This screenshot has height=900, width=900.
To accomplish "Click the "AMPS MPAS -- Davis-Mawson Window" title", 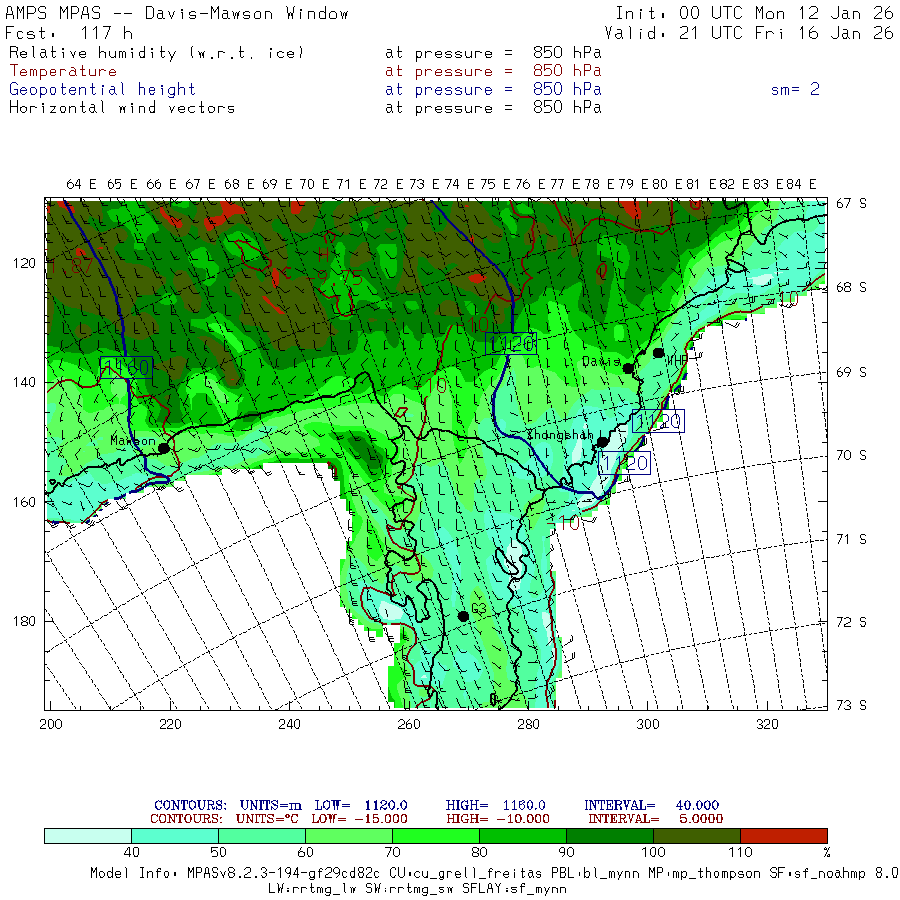I will point(177,13).
